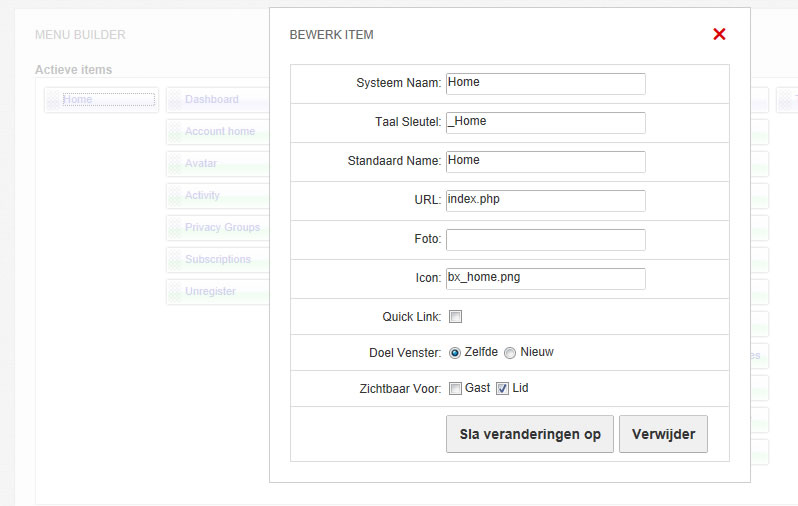Grab the drag handle of Home item

coord(53,100)
